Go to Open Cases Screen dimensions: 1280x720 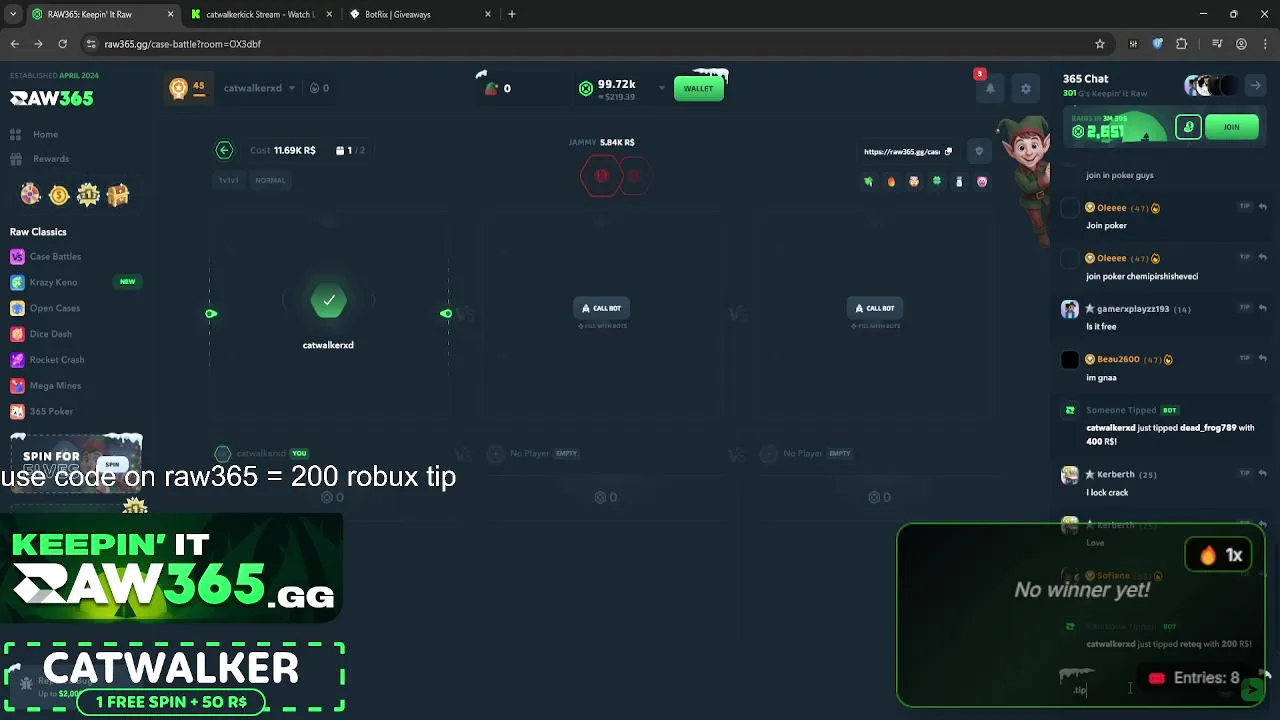[45, 308]
